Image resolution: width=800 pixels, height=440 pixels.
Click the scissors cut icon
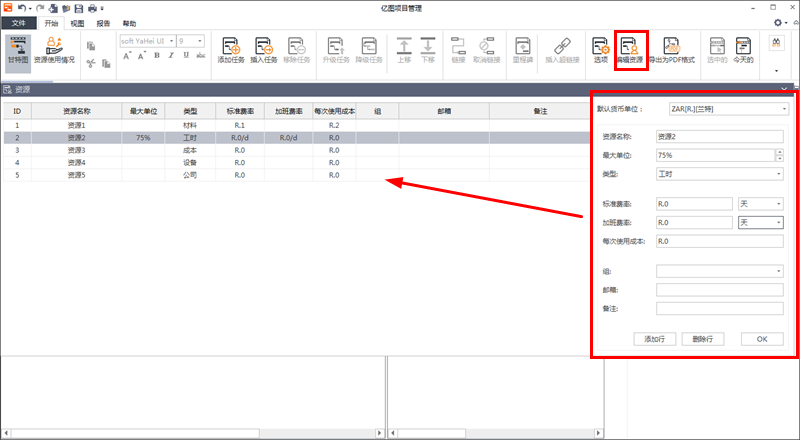(x=91, y=63)
